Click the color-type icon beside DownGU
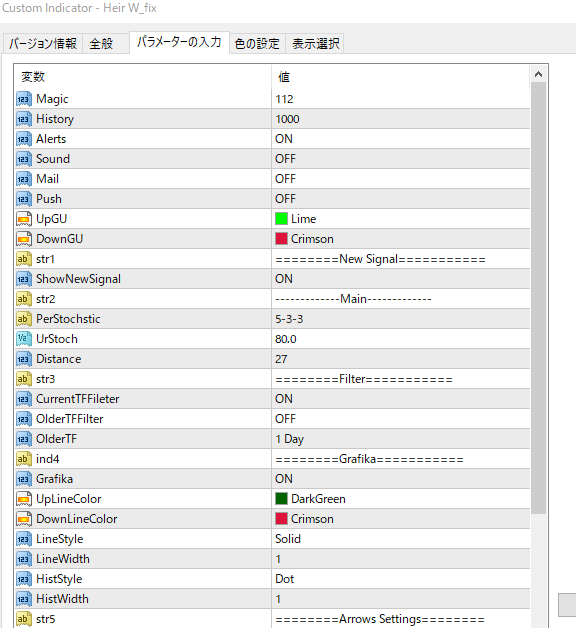Viewport: 576px width, 628px height. (x=24, y=239)
